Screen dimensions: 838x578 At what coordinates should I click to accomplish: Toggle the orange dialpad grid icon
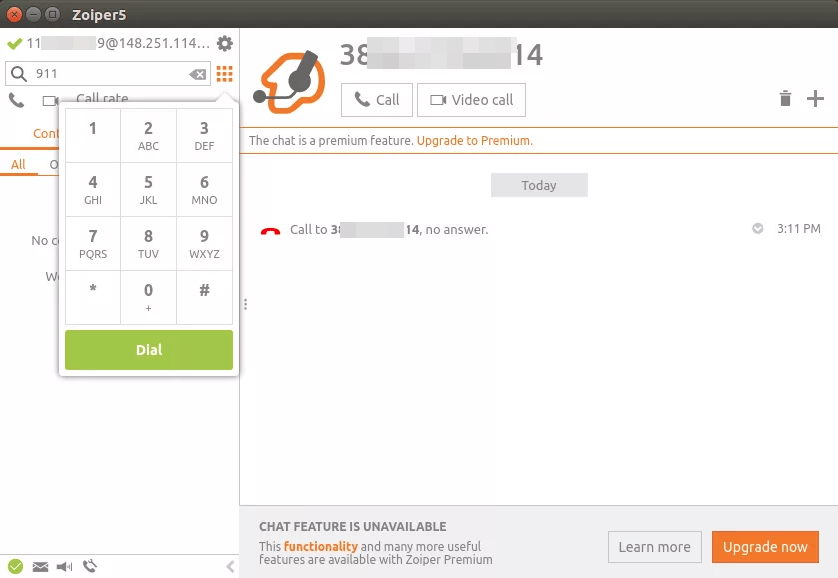click(x=224, y=74)
